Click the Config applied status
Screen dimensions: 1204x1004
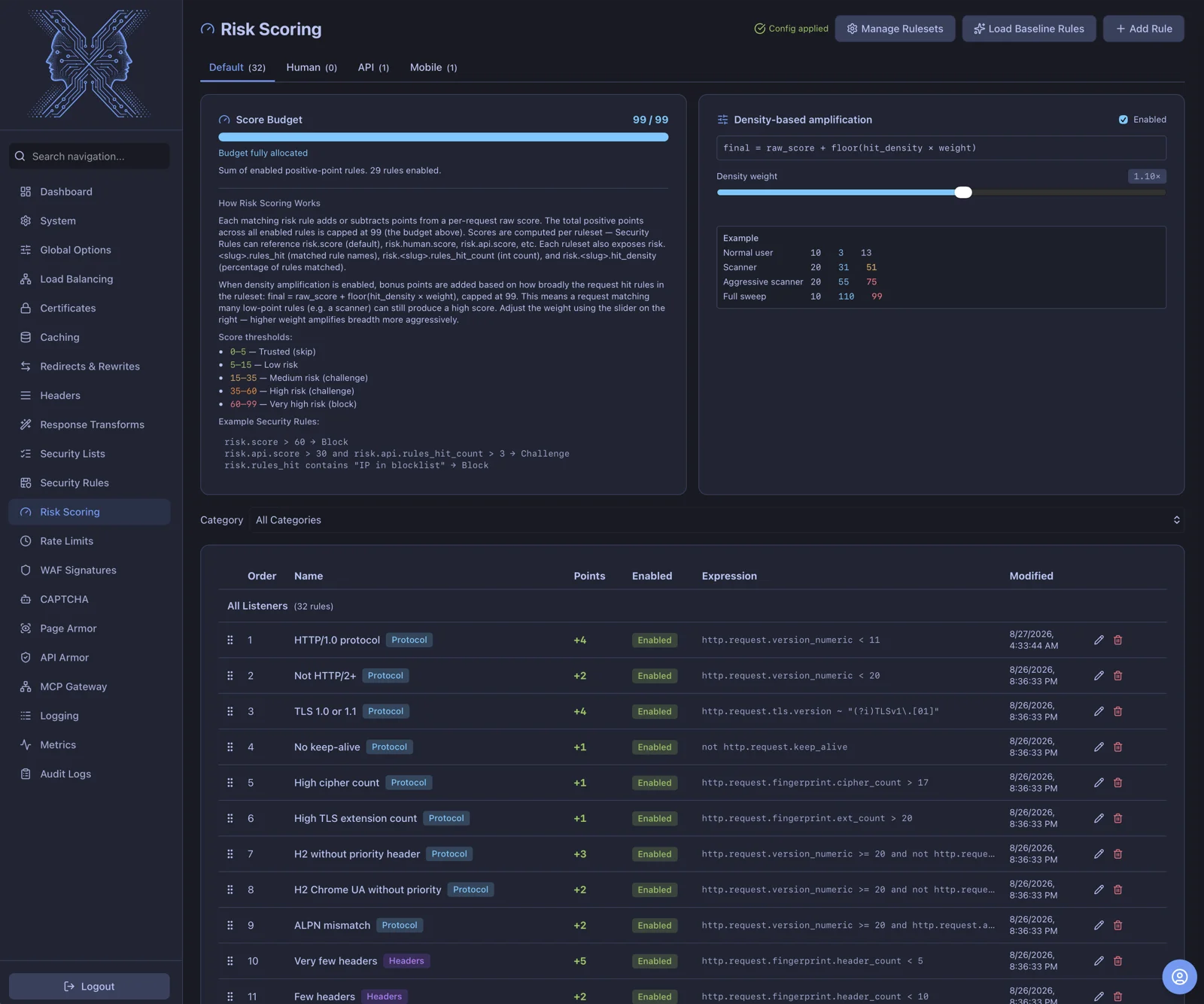tap(791, 29)
